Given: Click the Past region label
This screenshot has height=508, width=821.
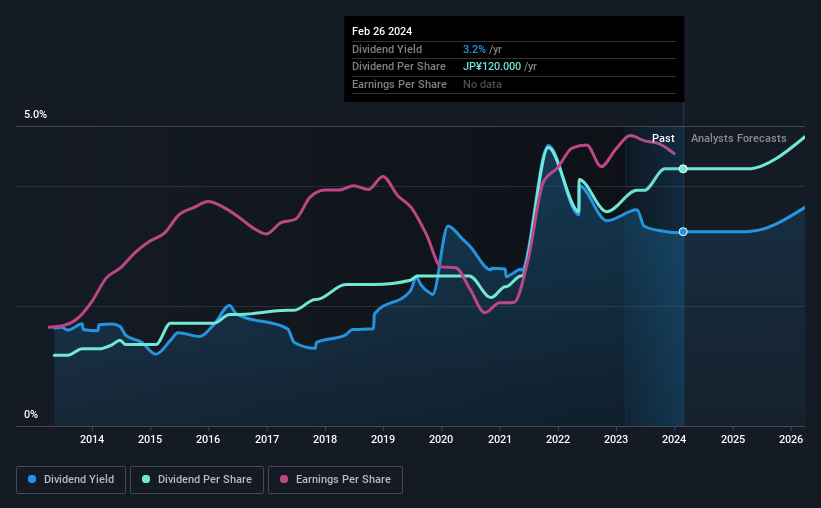Looking at the screenshot, I should coord(663,138).
